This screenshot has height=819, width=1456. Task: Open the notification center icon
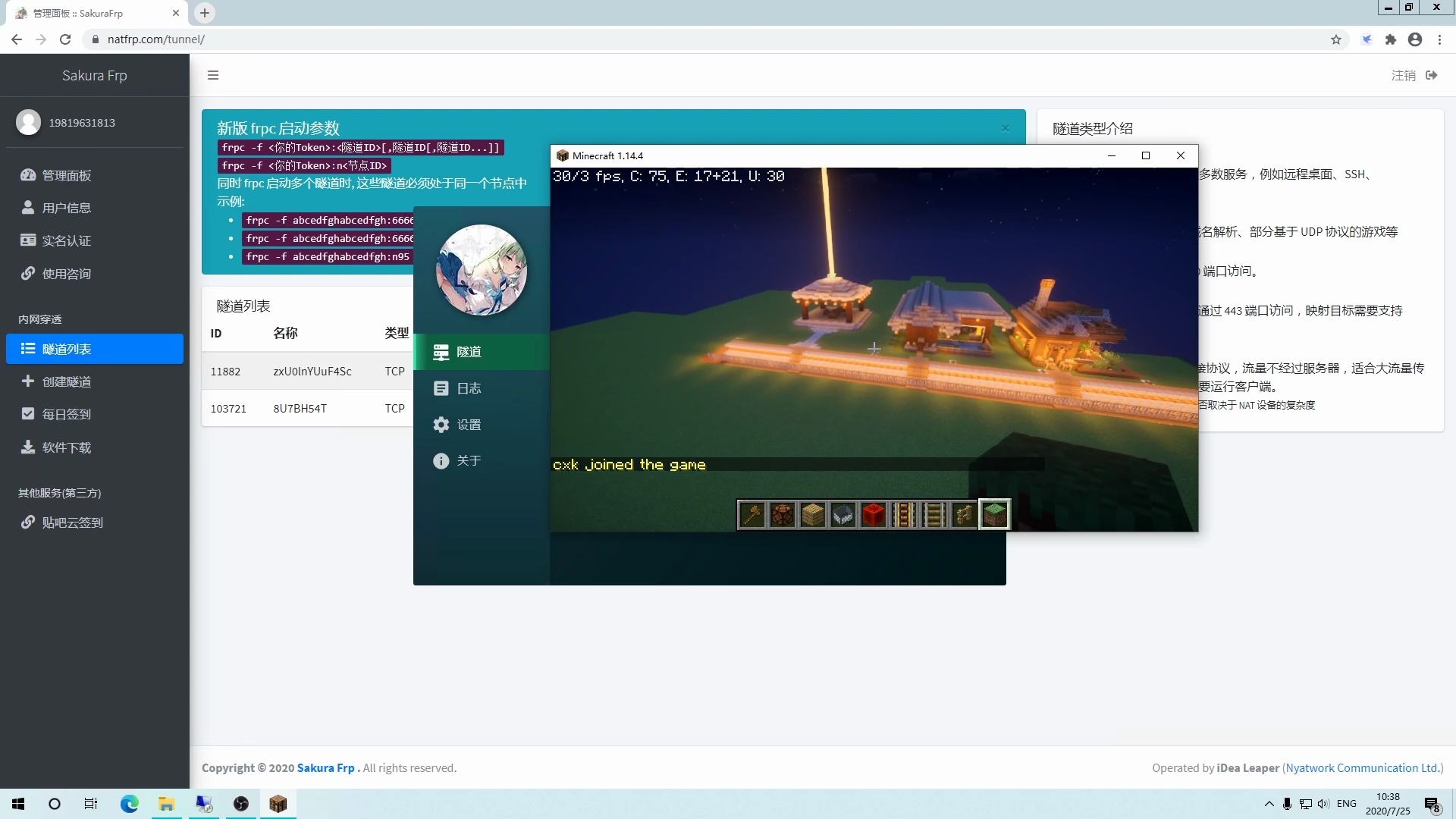(1432, 805)
